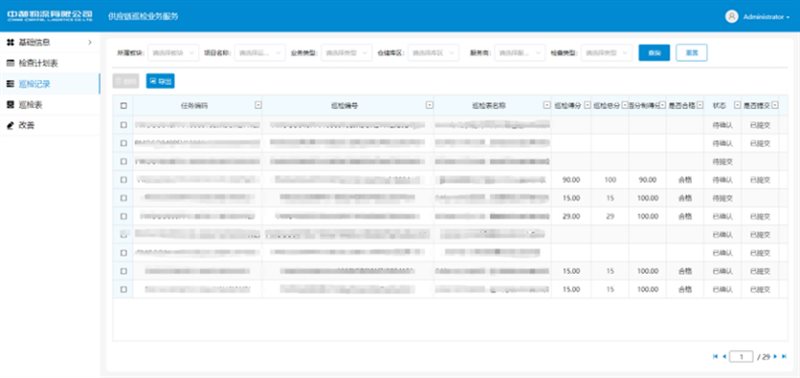Check the row with score 90.00
800x378 pixels.
point(123,180)
